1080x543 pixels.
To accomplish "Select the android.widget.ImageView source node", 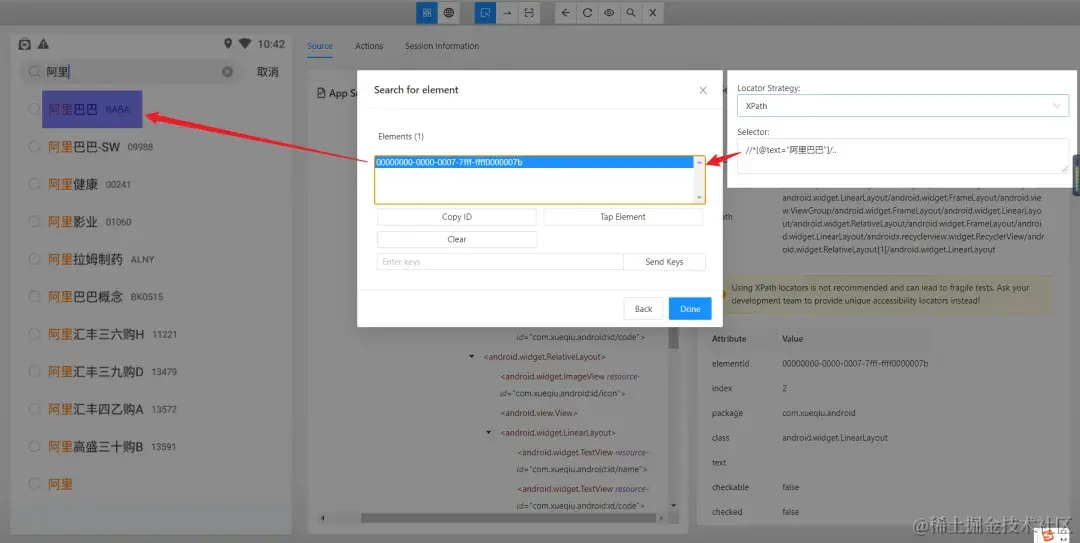I will point(569,385).
